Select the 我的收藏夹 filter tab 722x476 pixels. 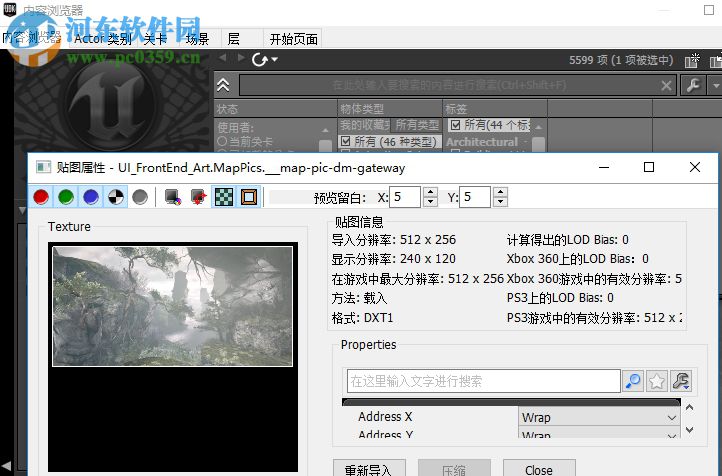pos(365,125)
